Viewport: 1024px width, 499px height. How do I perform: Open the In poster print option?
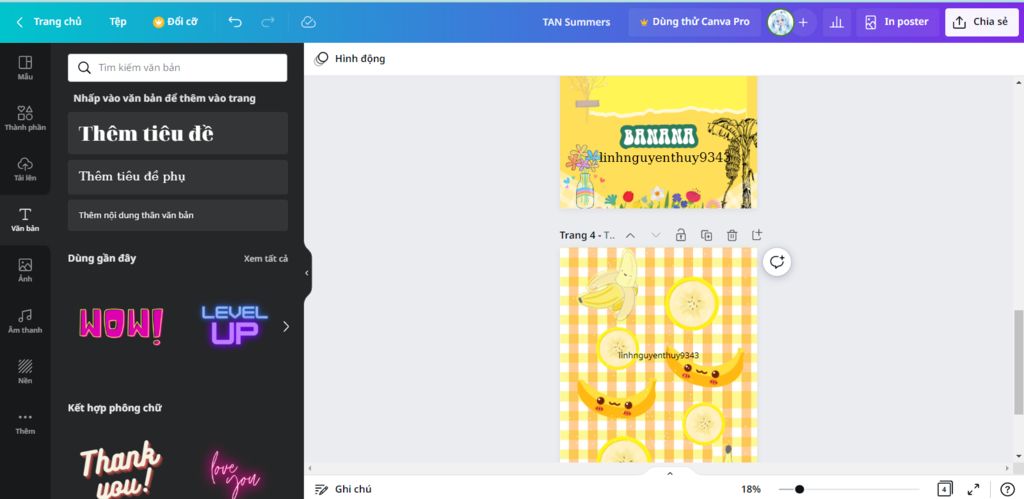click(897, 22)
